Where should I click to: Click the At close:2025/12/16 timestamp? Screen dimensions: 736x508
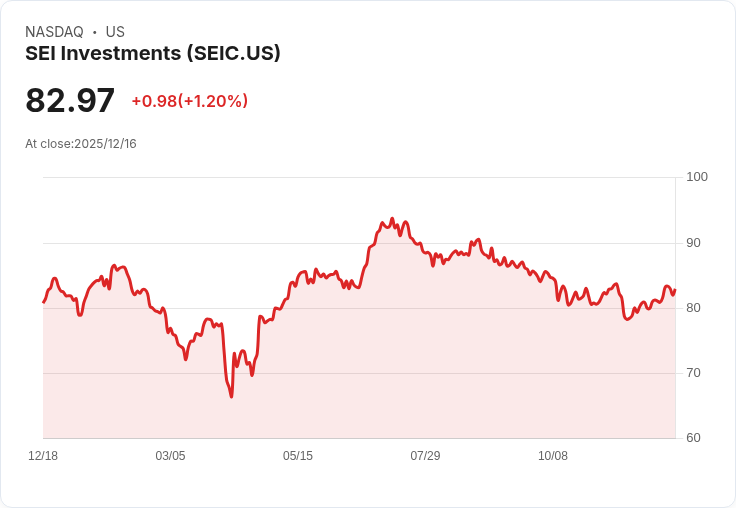click(x=81, y=144)
